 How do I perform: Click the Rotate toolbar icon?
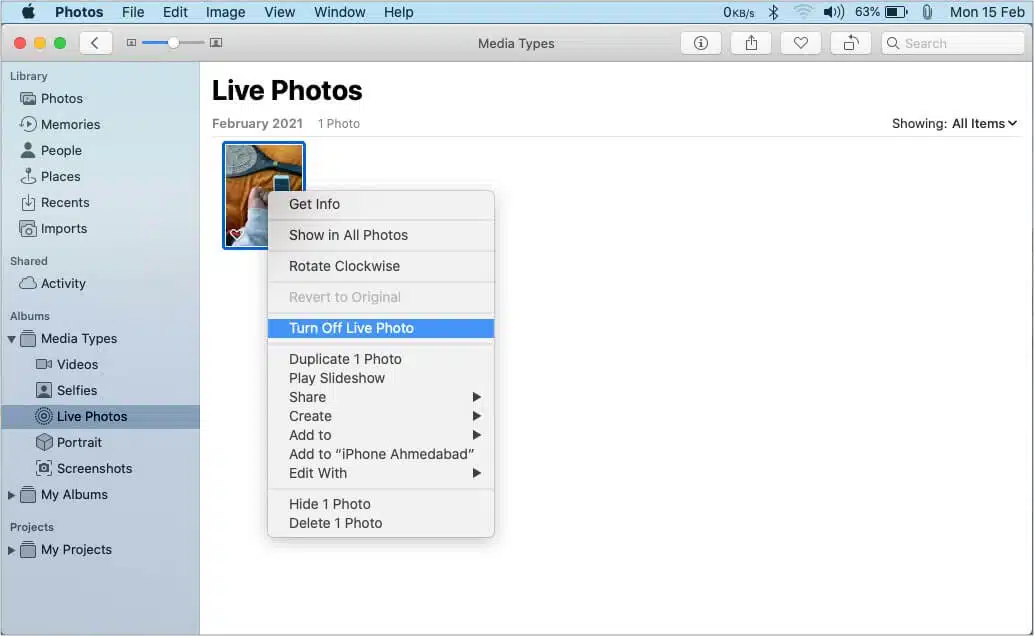pos(851,43)
